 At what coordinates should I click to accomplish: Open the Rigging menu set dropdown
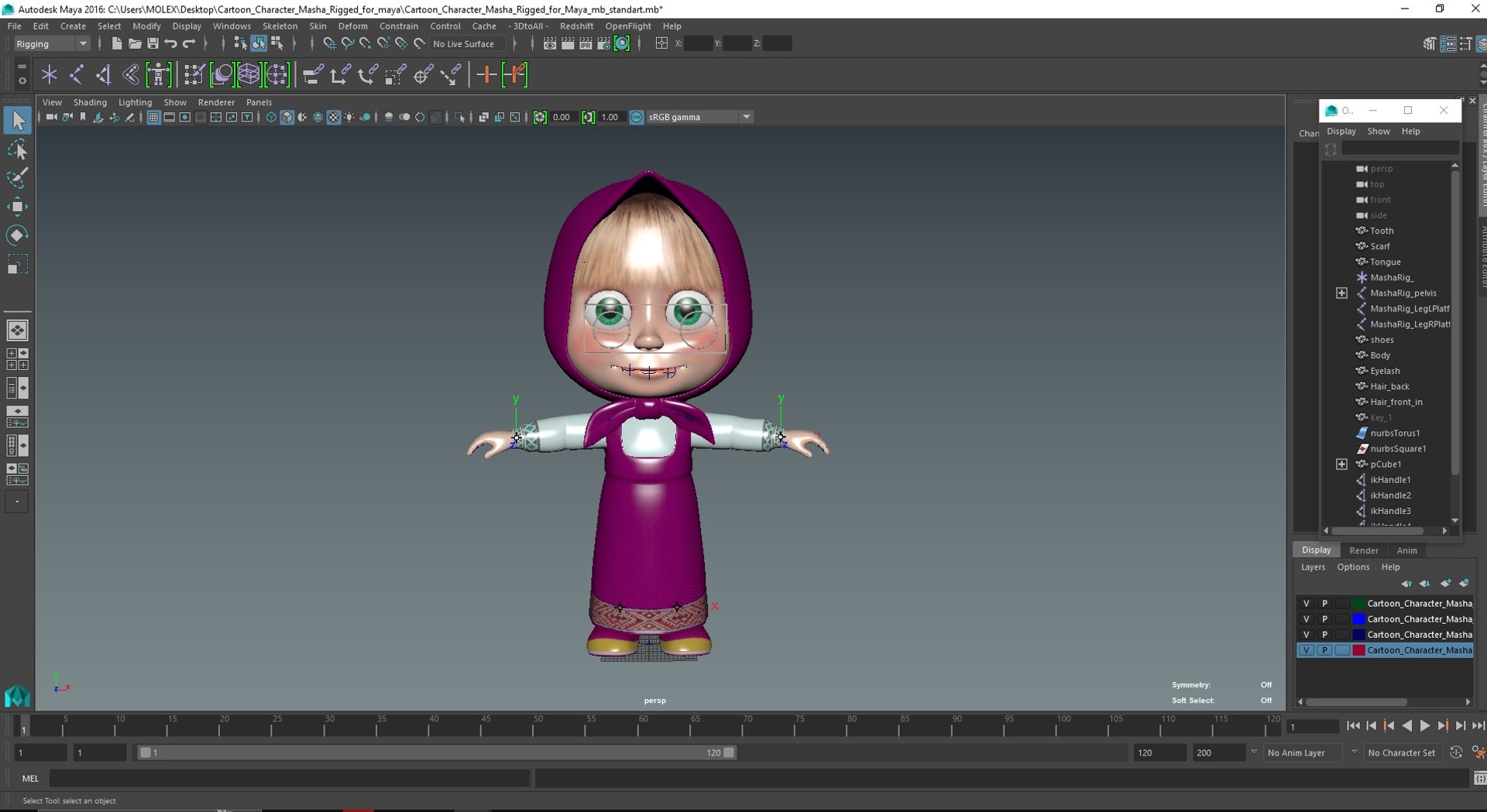(x=51, y=43)
